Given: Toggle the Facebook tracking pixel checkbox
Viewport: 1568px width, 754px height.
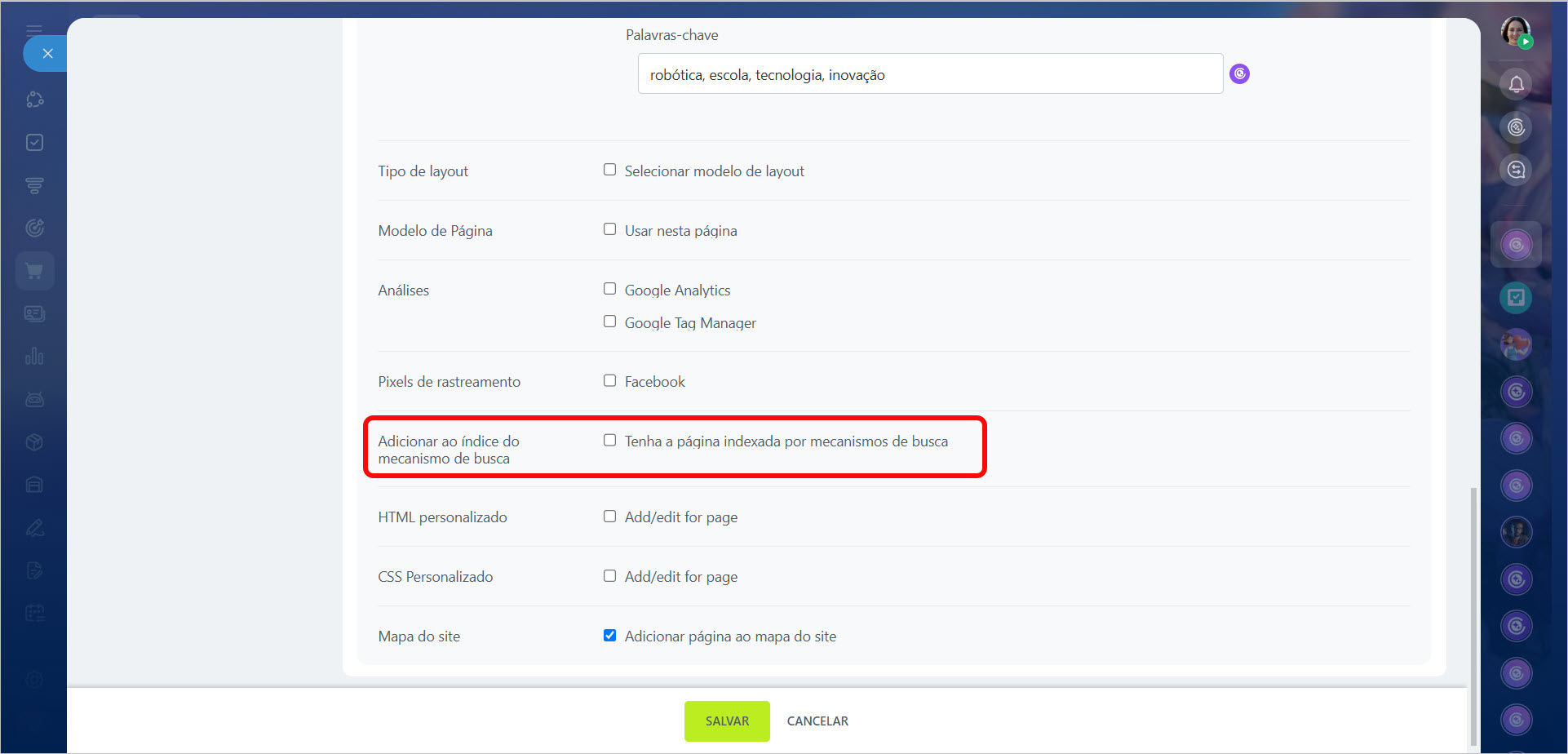Looking at the screenshot, I should [609, 380].
